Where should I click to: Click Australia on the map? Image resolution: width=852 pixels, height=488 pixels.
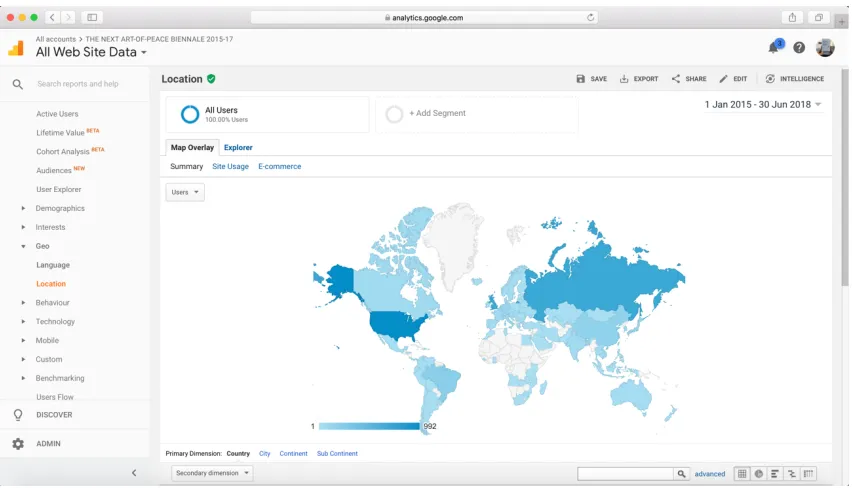click(630, 394)
